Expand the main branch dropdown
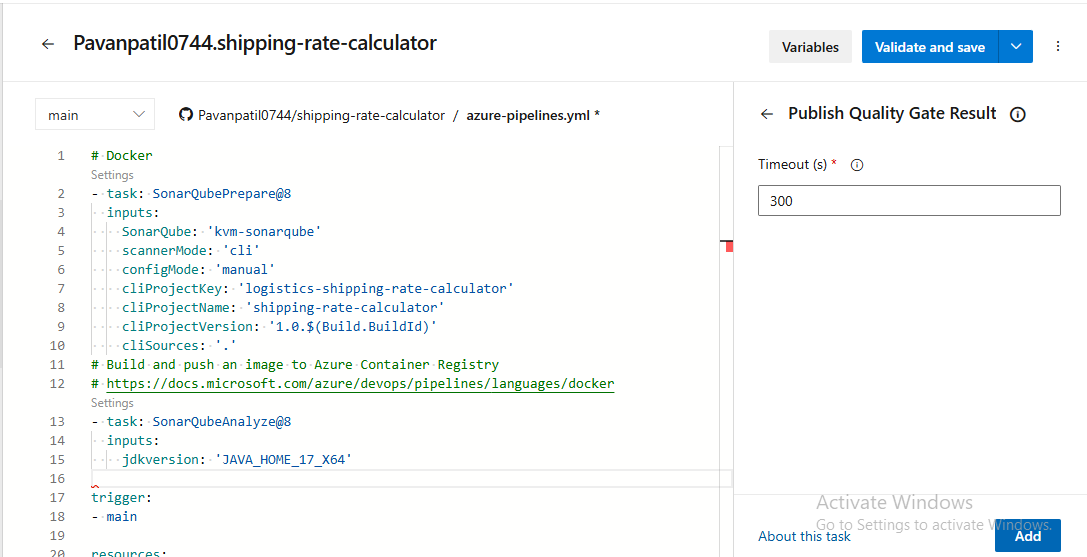 click(95, 115)
